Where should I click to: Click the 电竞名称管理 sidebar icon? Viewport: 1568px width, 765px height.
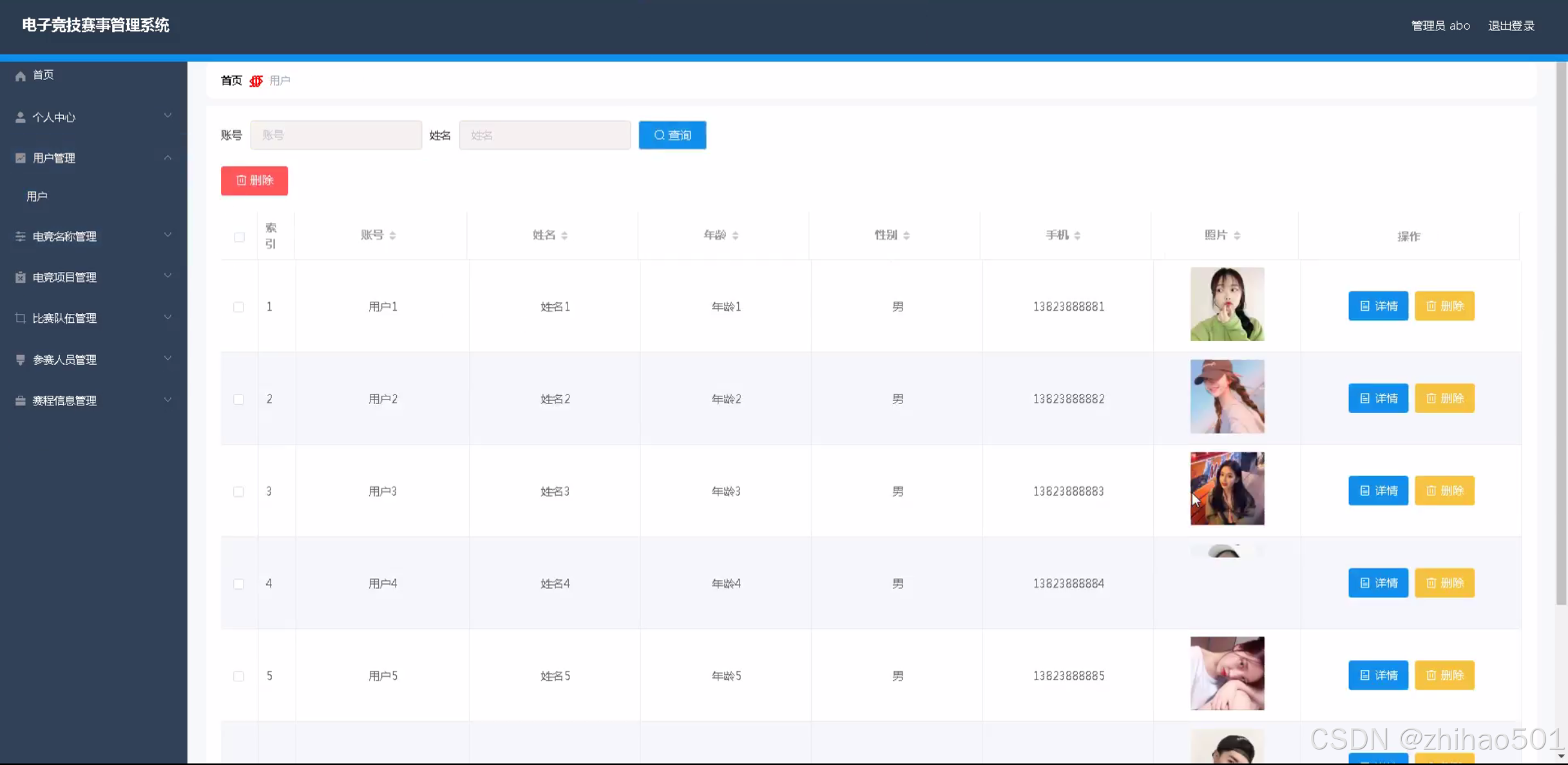tap(21, 237)
